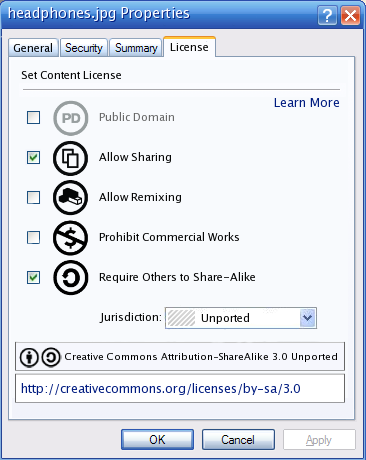The height and width of the screenshot is (460, 366).
Task: Close the headphones.jpg Properties dialog
Action: tap(350, 15)
